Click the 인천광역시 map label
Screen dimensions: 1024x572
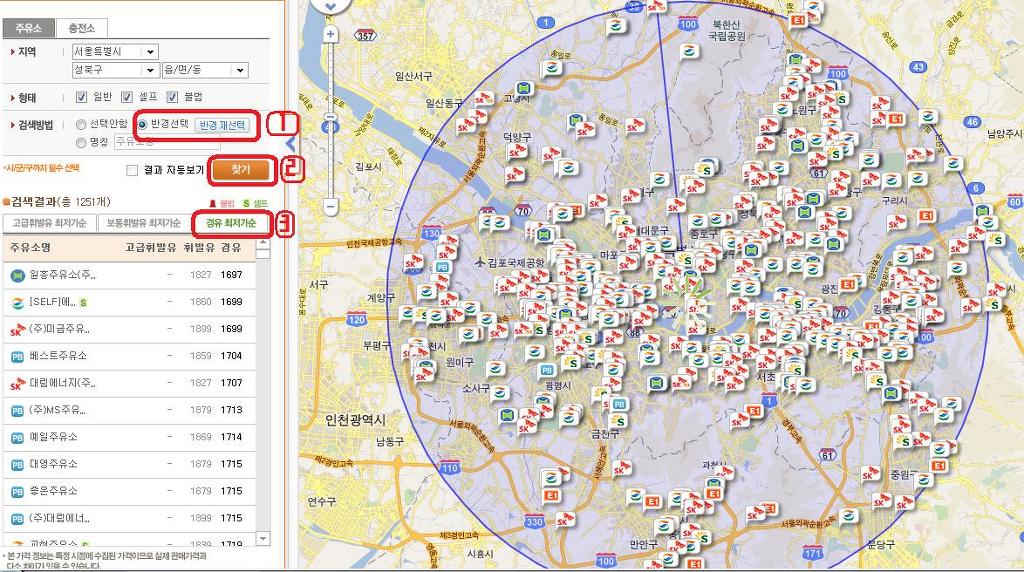(355, 420)
